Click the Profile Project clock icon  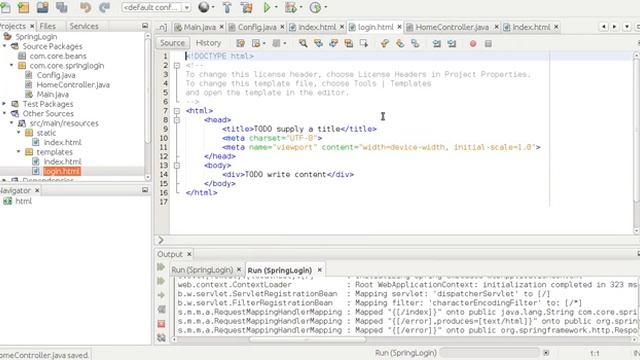(315, 7)
